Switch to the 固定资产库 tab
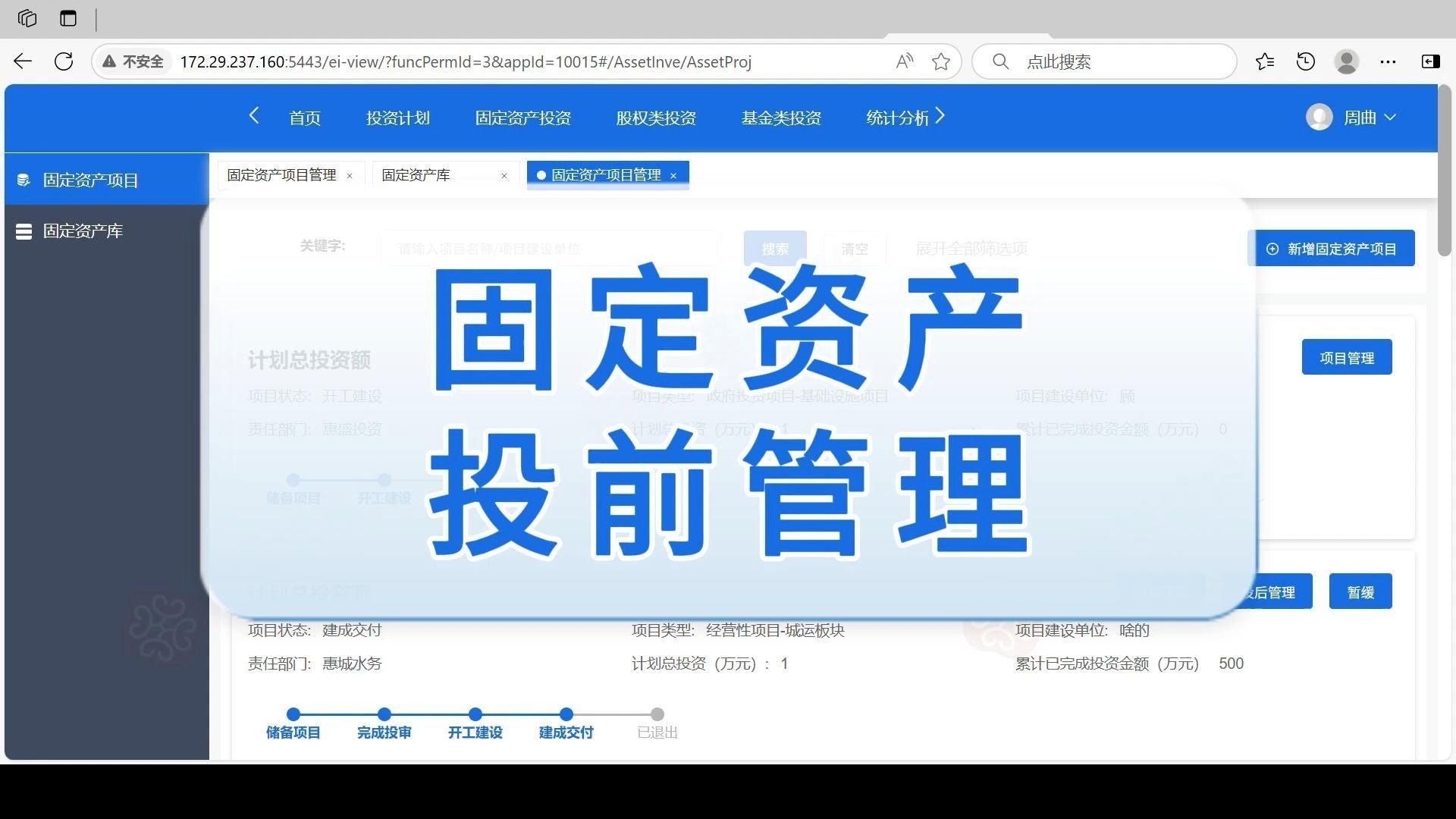 (416, 174)
